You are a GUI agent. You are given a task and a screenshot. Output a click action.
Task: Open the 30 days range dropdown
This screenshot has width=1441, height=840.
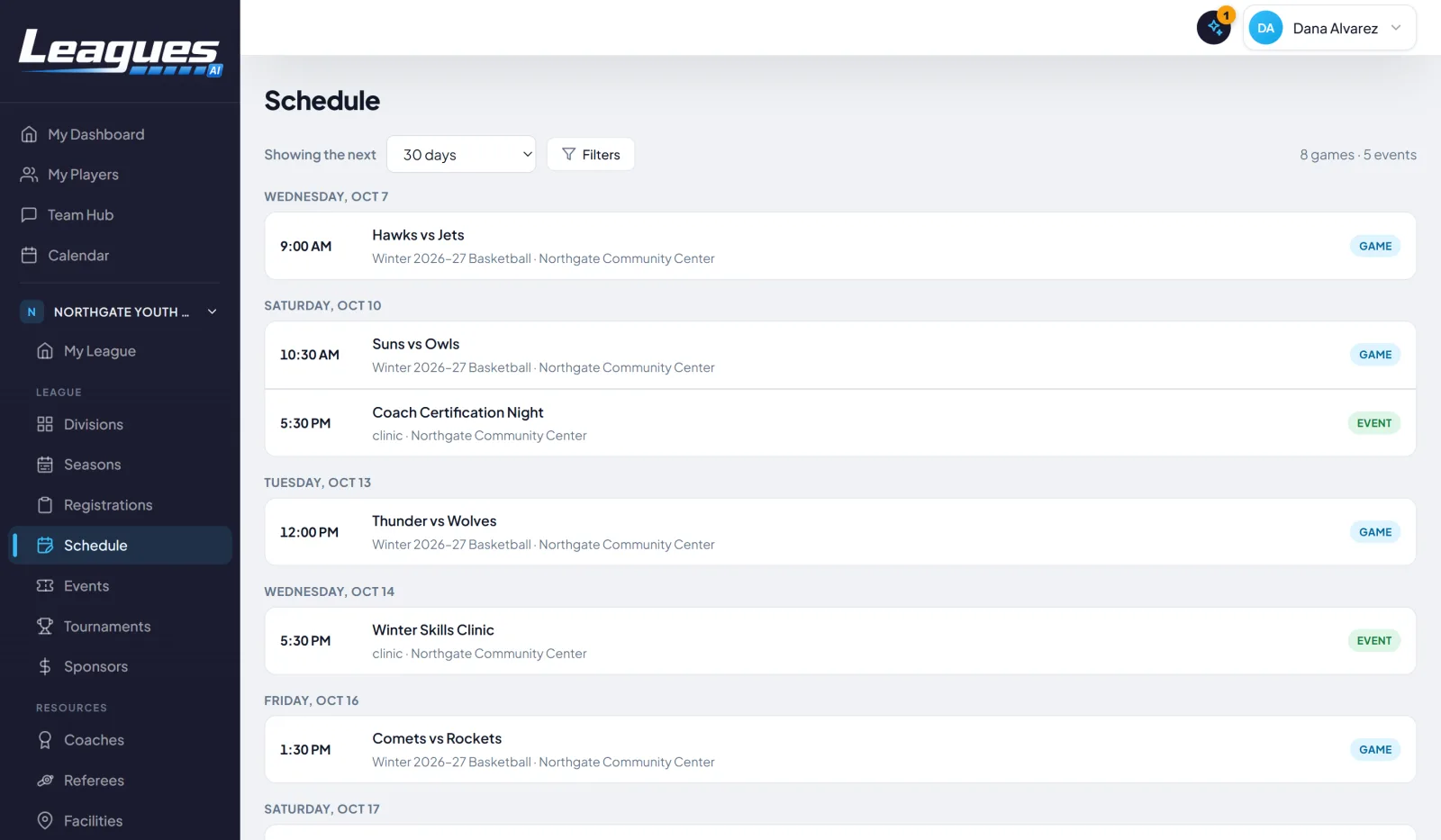pyautogui.click(x=461, y=155)
